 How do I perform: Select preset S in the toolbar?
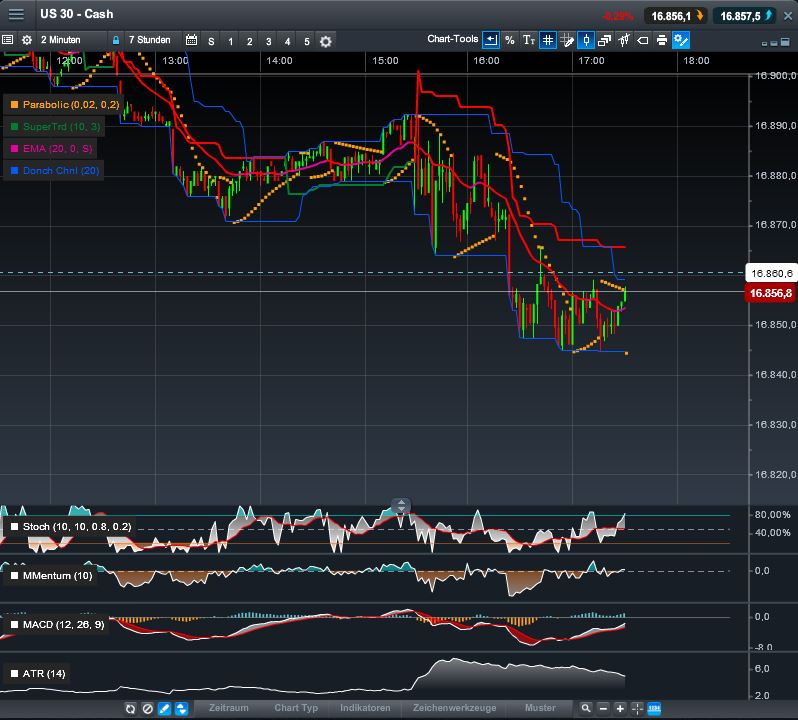[211, 42]
